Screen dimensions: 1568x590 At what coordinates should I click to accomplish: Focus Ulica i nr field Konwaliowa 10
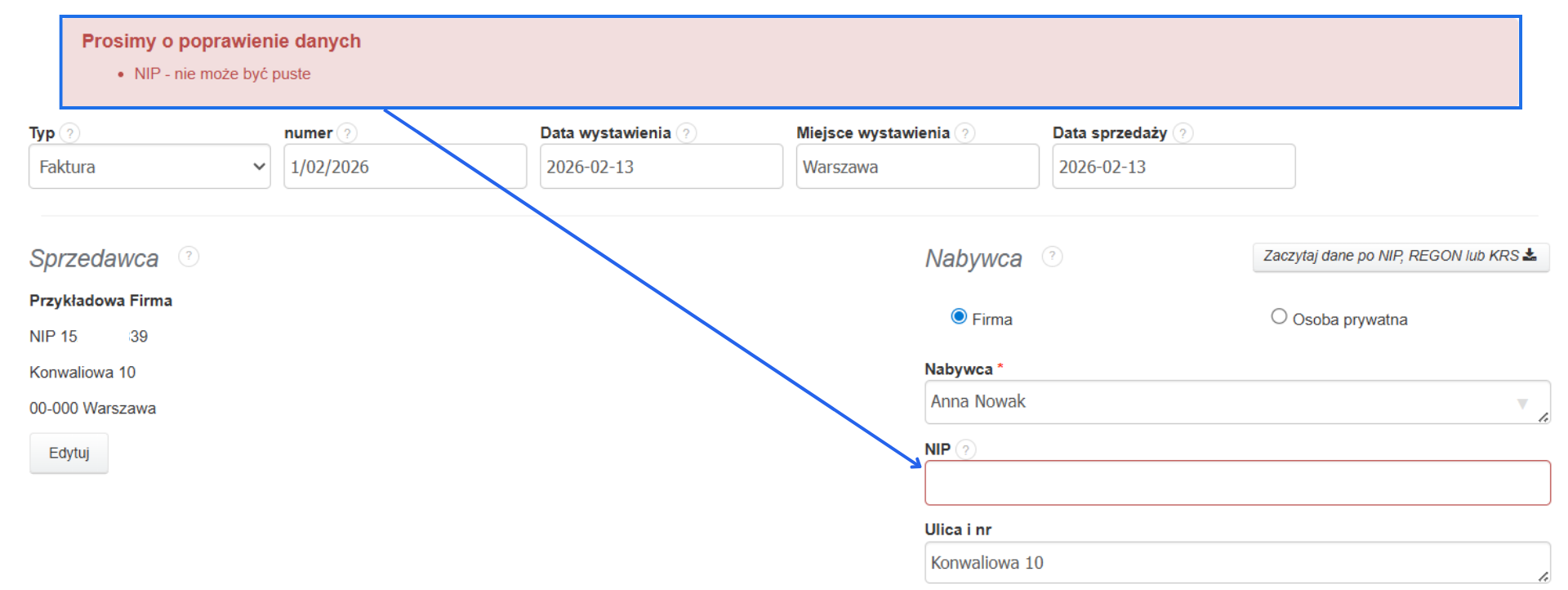tap(1237, 563)
